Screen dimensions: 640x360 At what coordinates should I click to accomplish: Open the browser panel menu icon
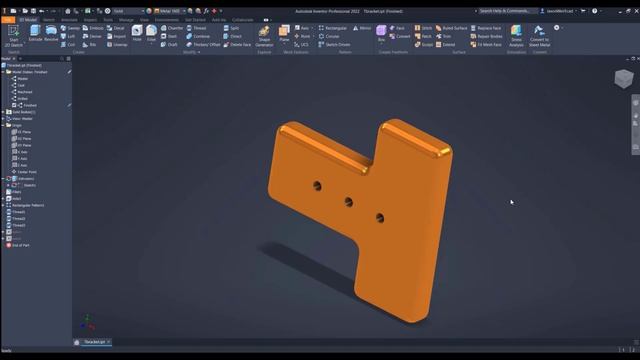tap(69, 59)
